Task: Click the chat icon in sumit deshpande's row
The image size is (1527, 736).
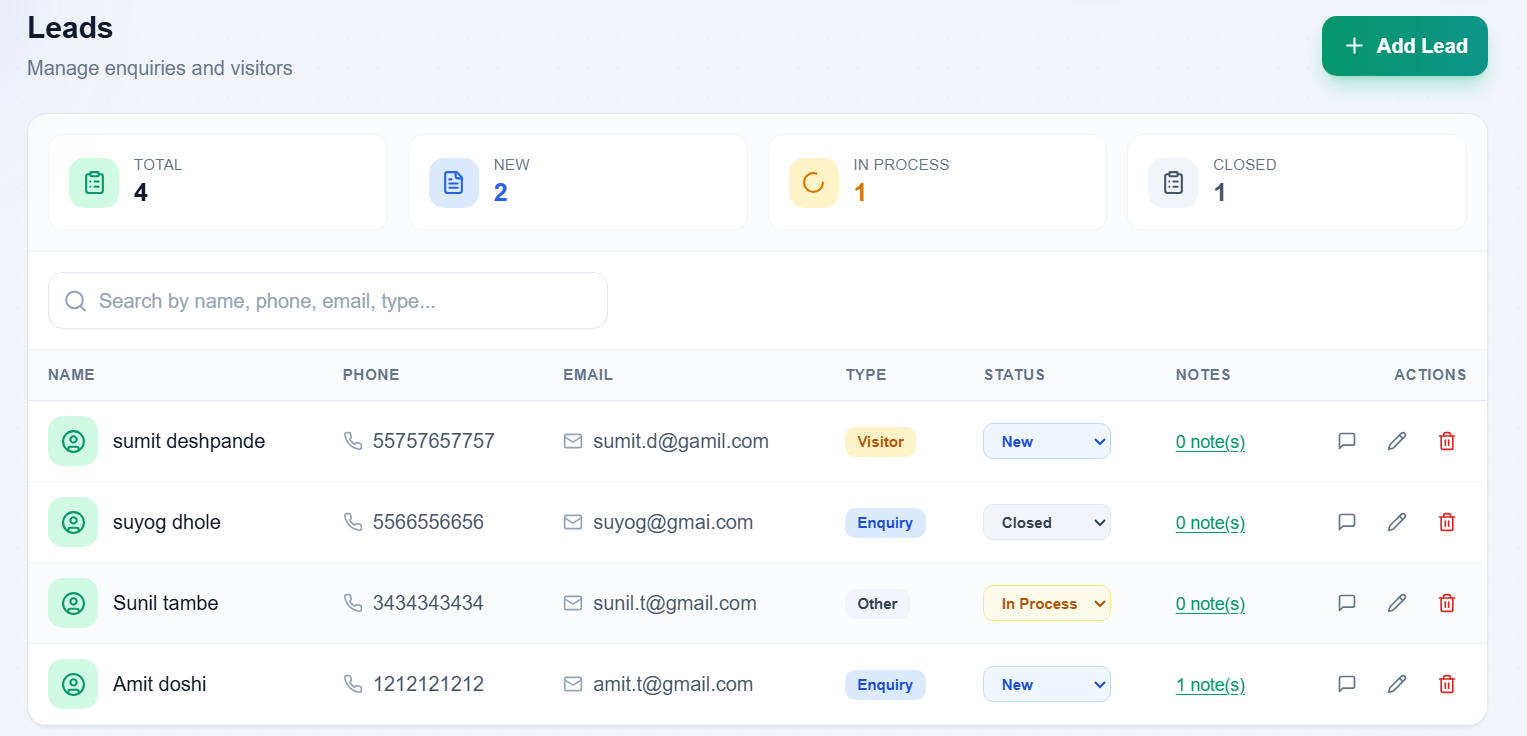Action: click(x=1347, y=441)
